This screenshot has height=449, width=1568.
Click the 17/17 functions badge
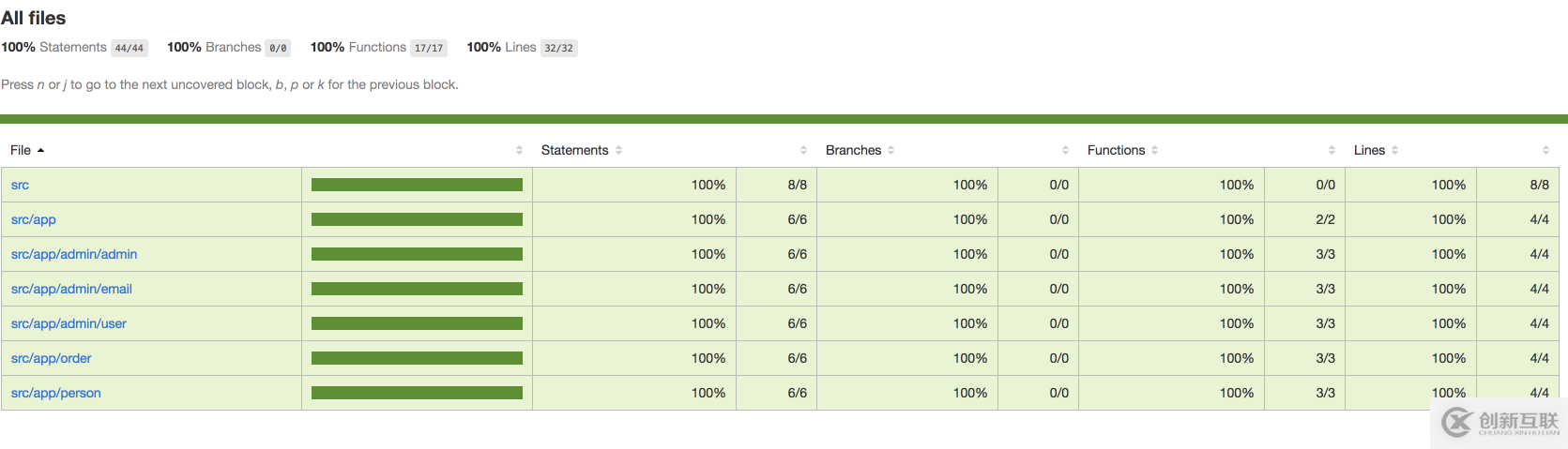429,48
